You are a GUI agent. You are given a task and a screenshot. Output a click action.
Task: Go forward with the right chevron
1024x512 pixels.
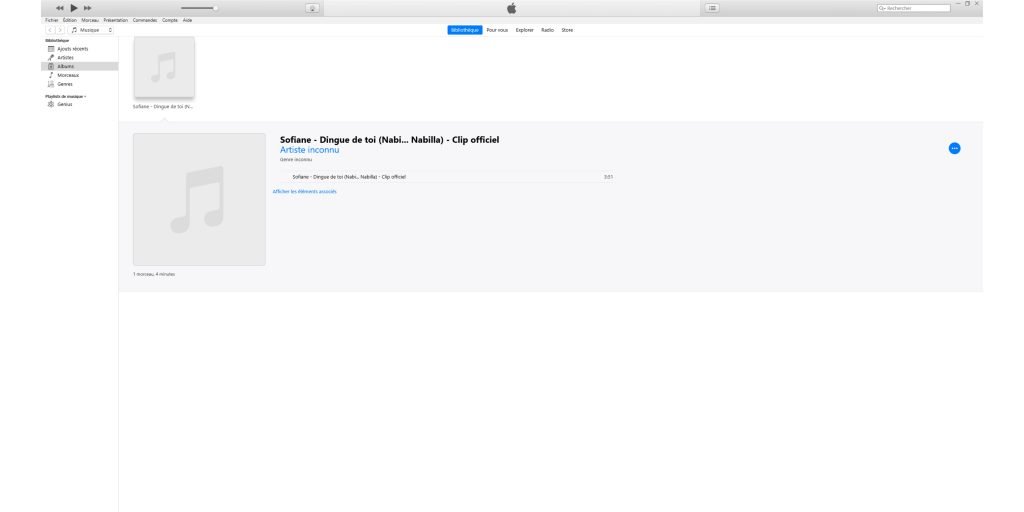59,30
